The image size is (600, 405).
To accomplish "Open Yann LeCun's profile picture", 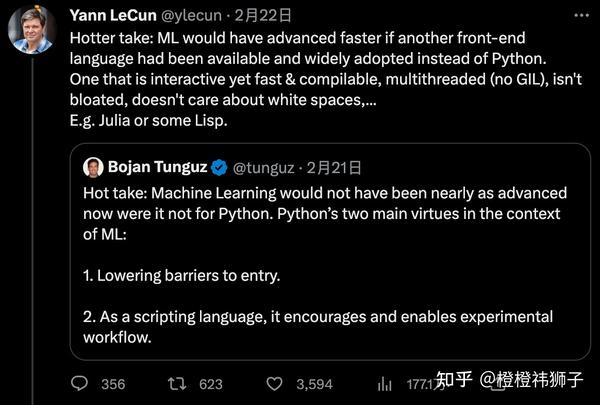I will pyautogui.click(x=33, y=30).
